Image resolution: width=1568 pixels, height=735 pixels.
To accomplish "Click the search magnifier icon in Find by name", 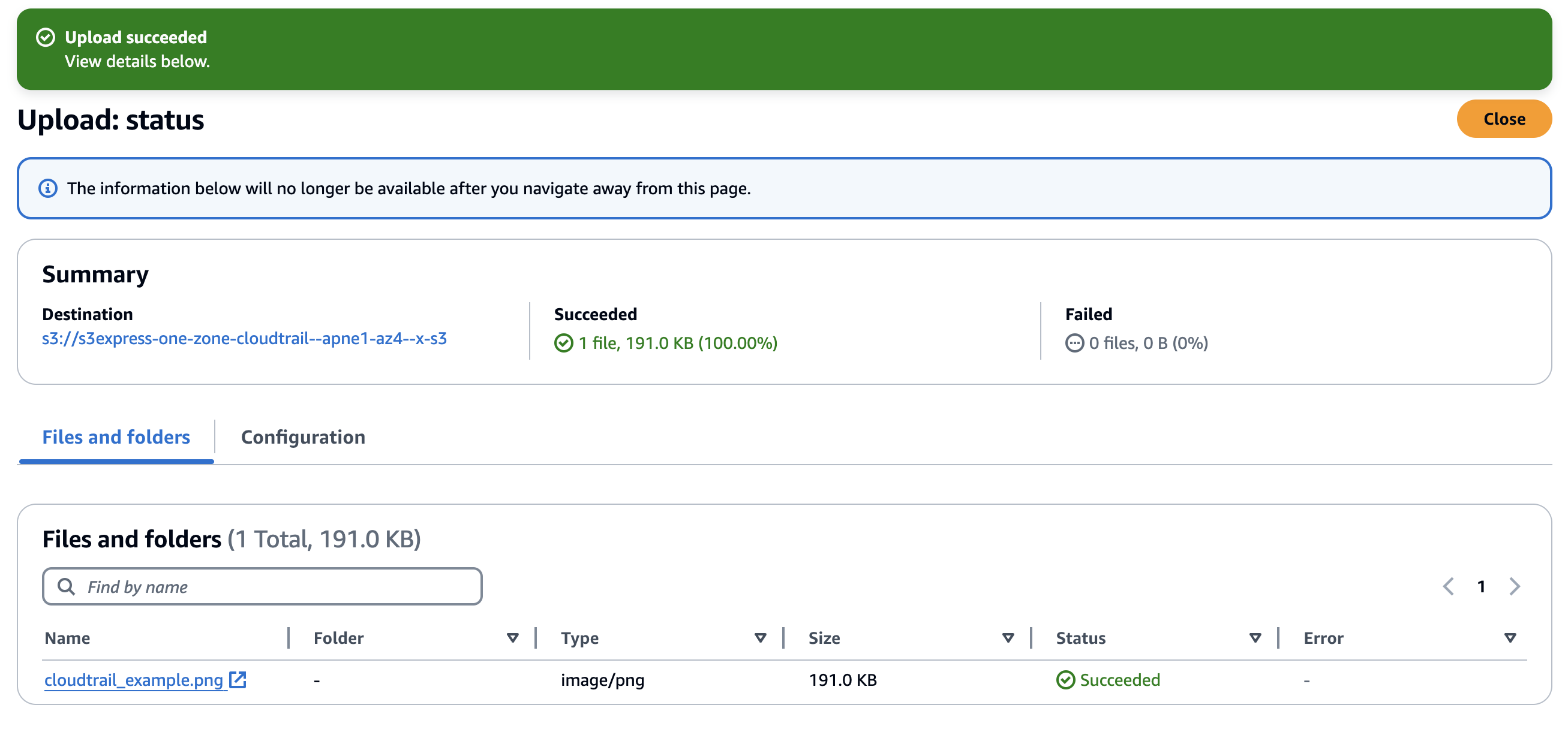I will tap(66, 586).
